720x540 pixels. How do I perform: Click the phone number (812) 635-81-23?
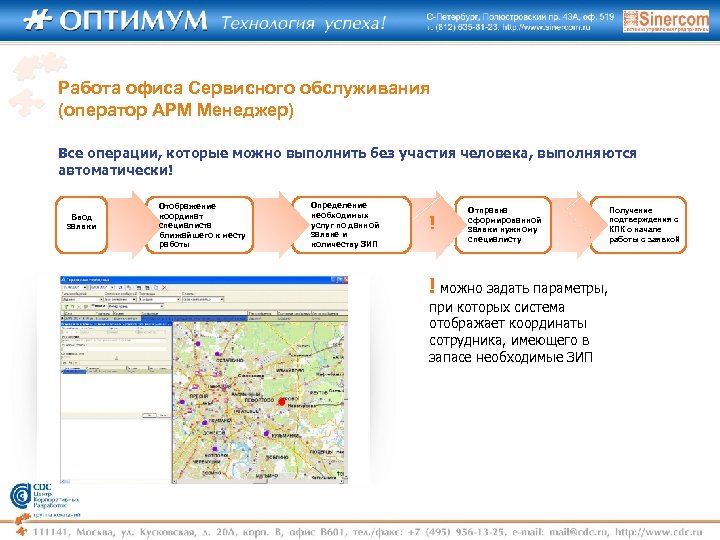tap(467, 27)
